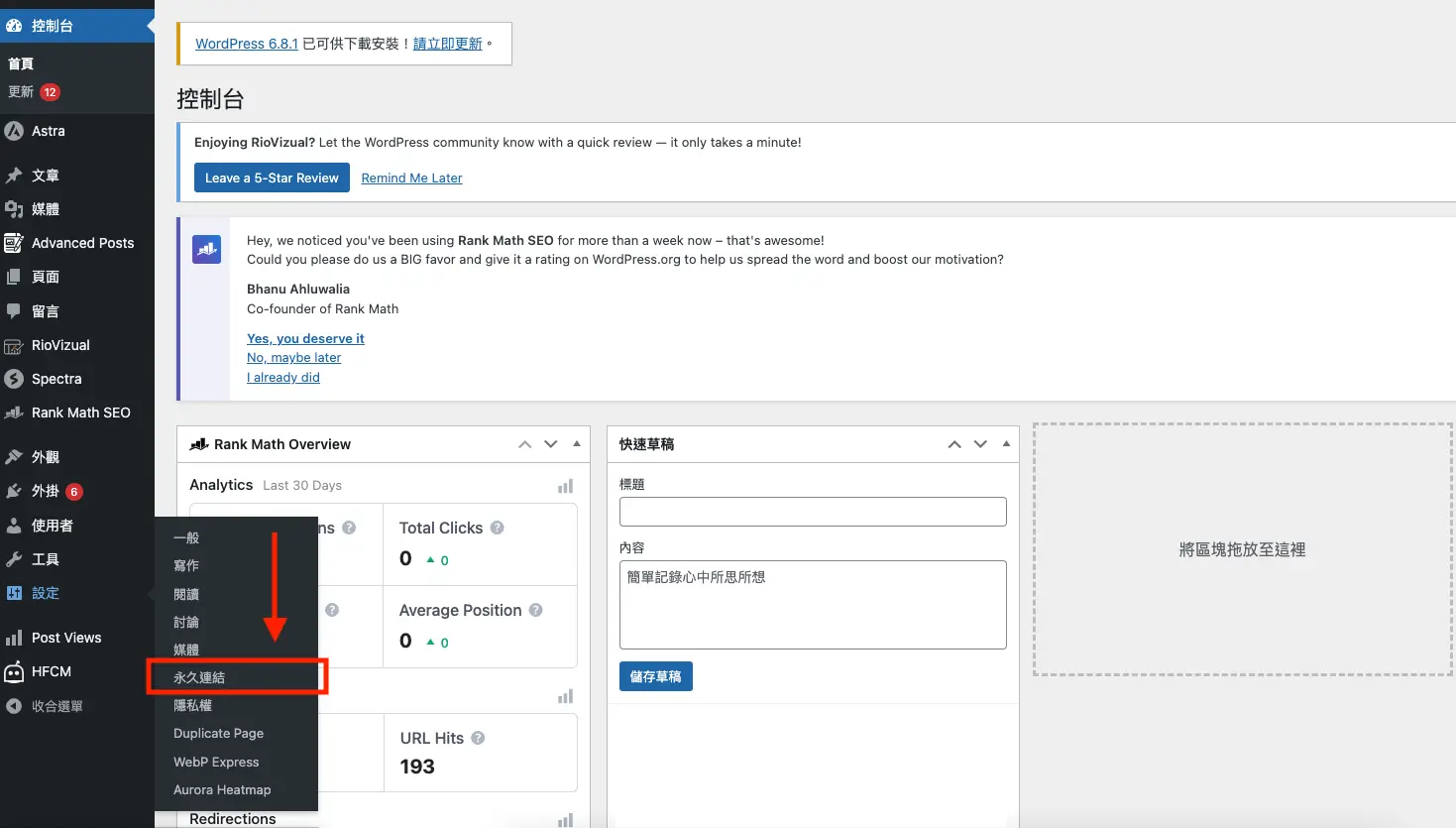Screen dimensions: 1456x828
Task: Click the Rank Math Overview widget title icon
Action: 199,444
